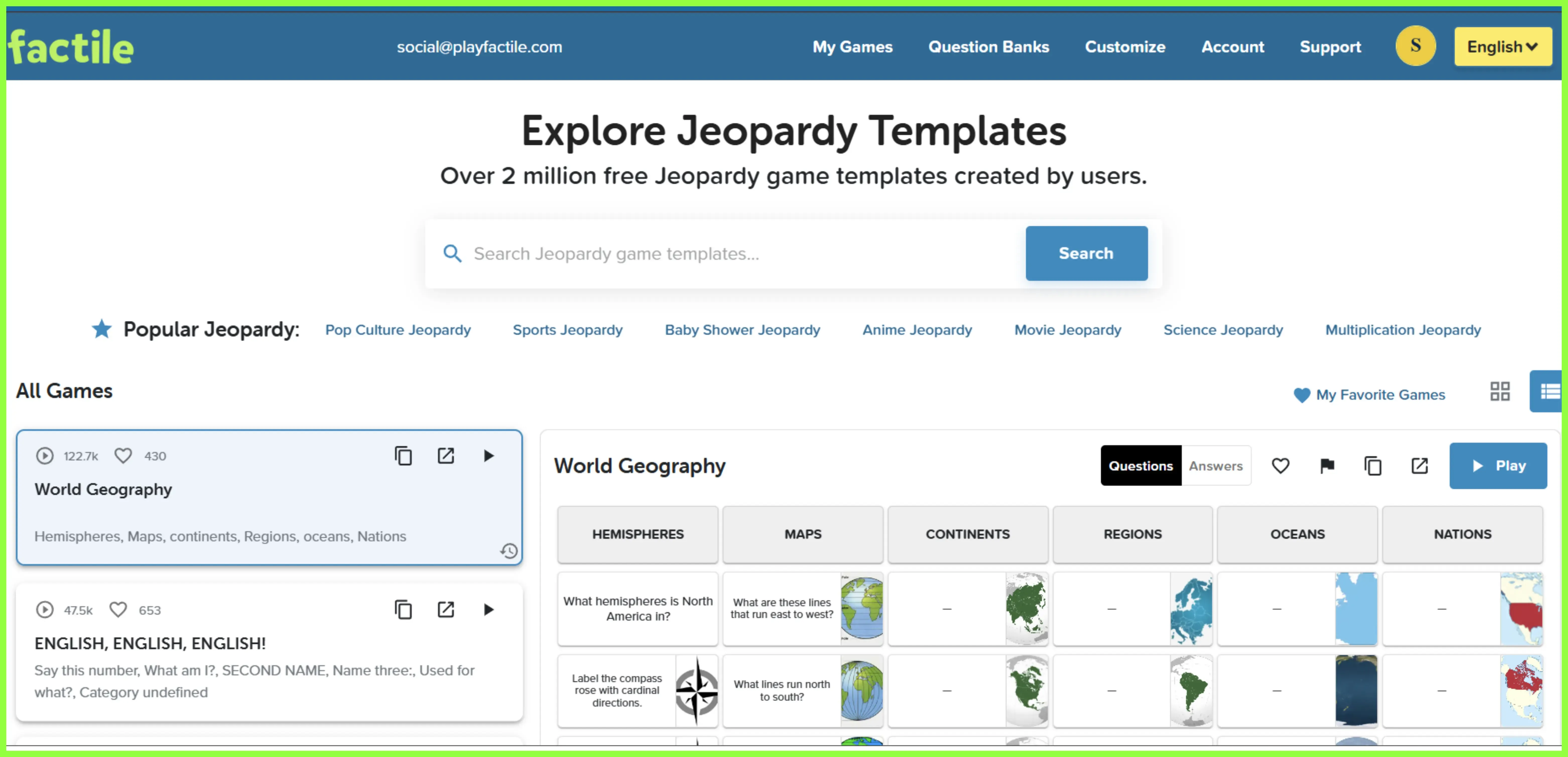This screenshot has height=757, width=1568.
Task: Favorite World Geography using the heart icon
Action: coord(1281,466)
